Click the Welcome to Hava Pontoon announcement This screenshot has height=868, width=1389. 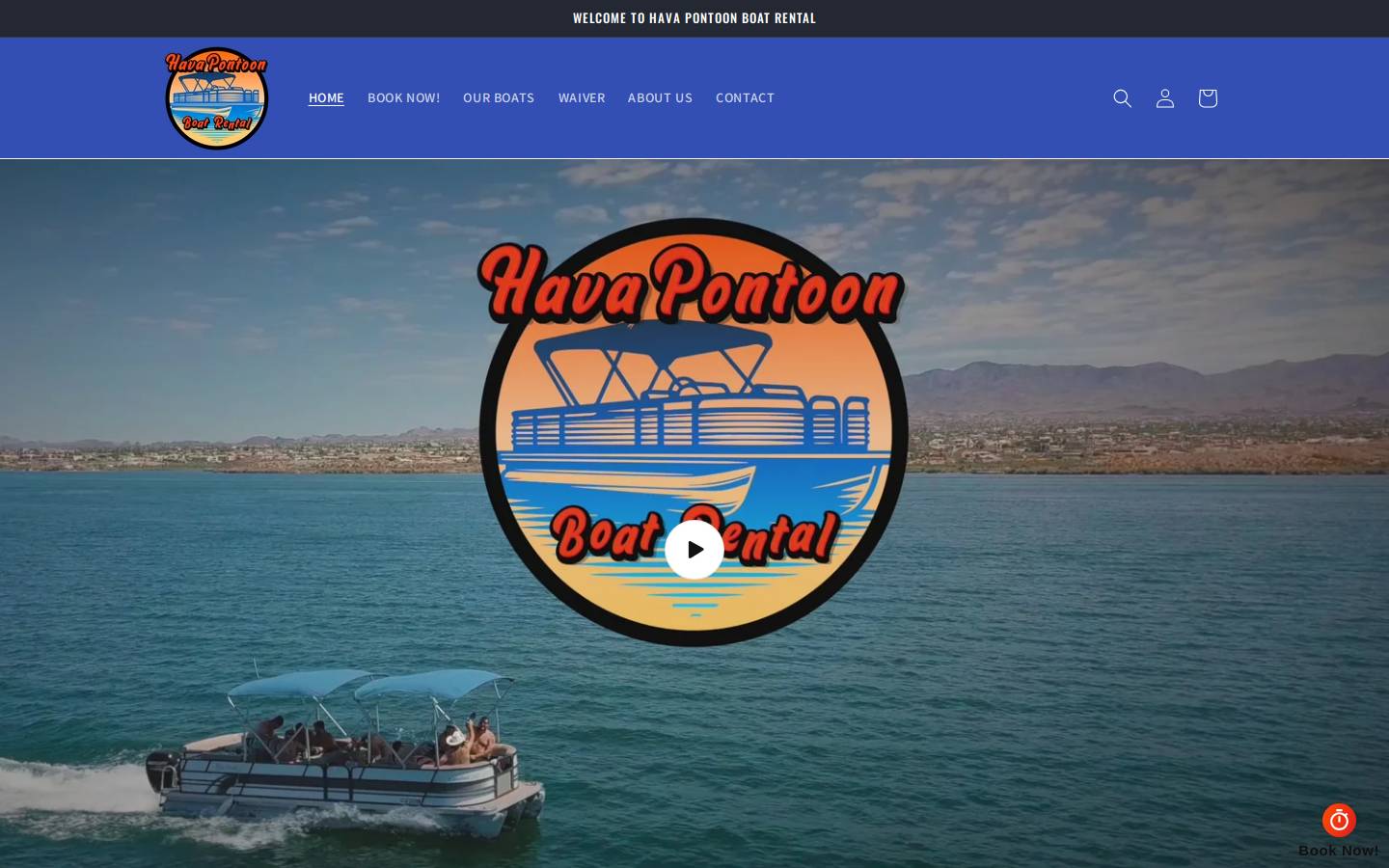point(694,18)
